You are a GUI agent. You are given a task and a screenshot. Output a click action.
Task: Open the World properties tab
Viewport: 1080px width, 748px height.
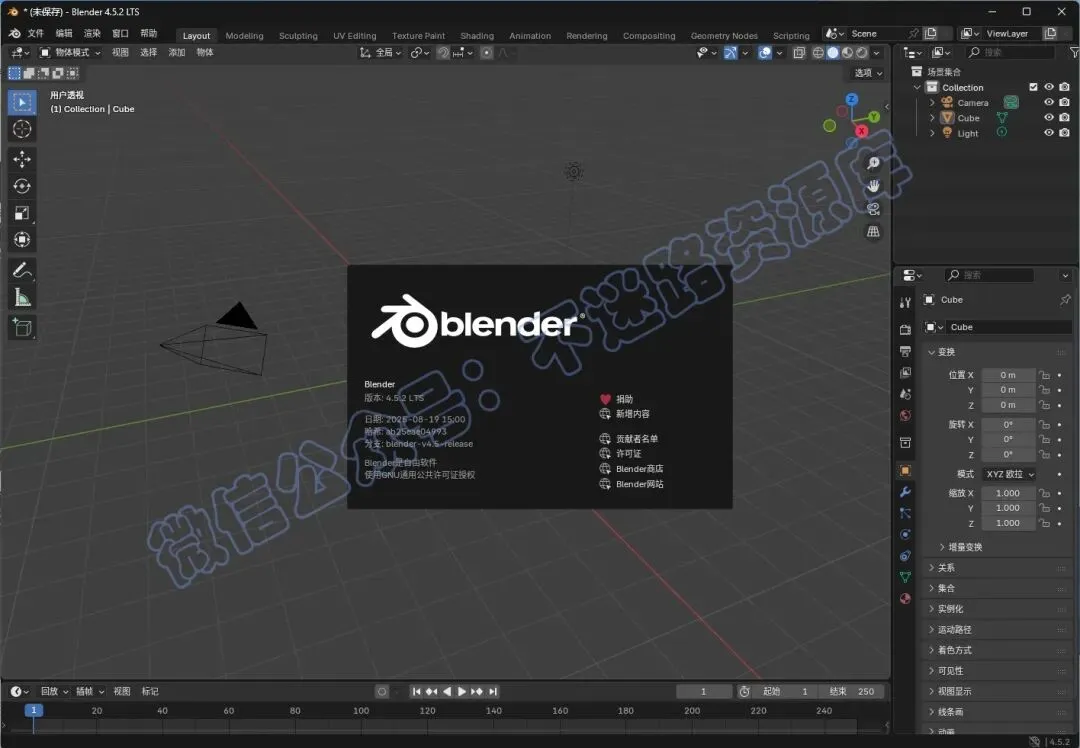click(x=905, y=415)
